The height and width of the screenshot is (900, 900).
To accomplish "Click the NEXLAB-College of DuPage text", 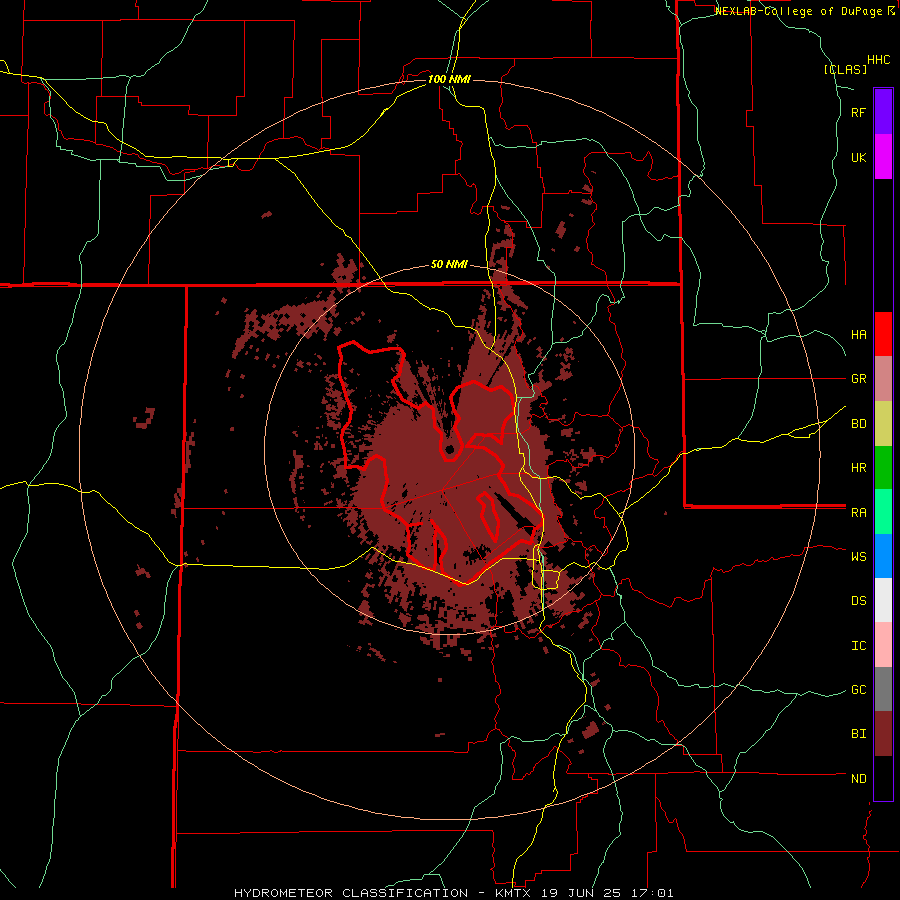I will pos(800,11).
